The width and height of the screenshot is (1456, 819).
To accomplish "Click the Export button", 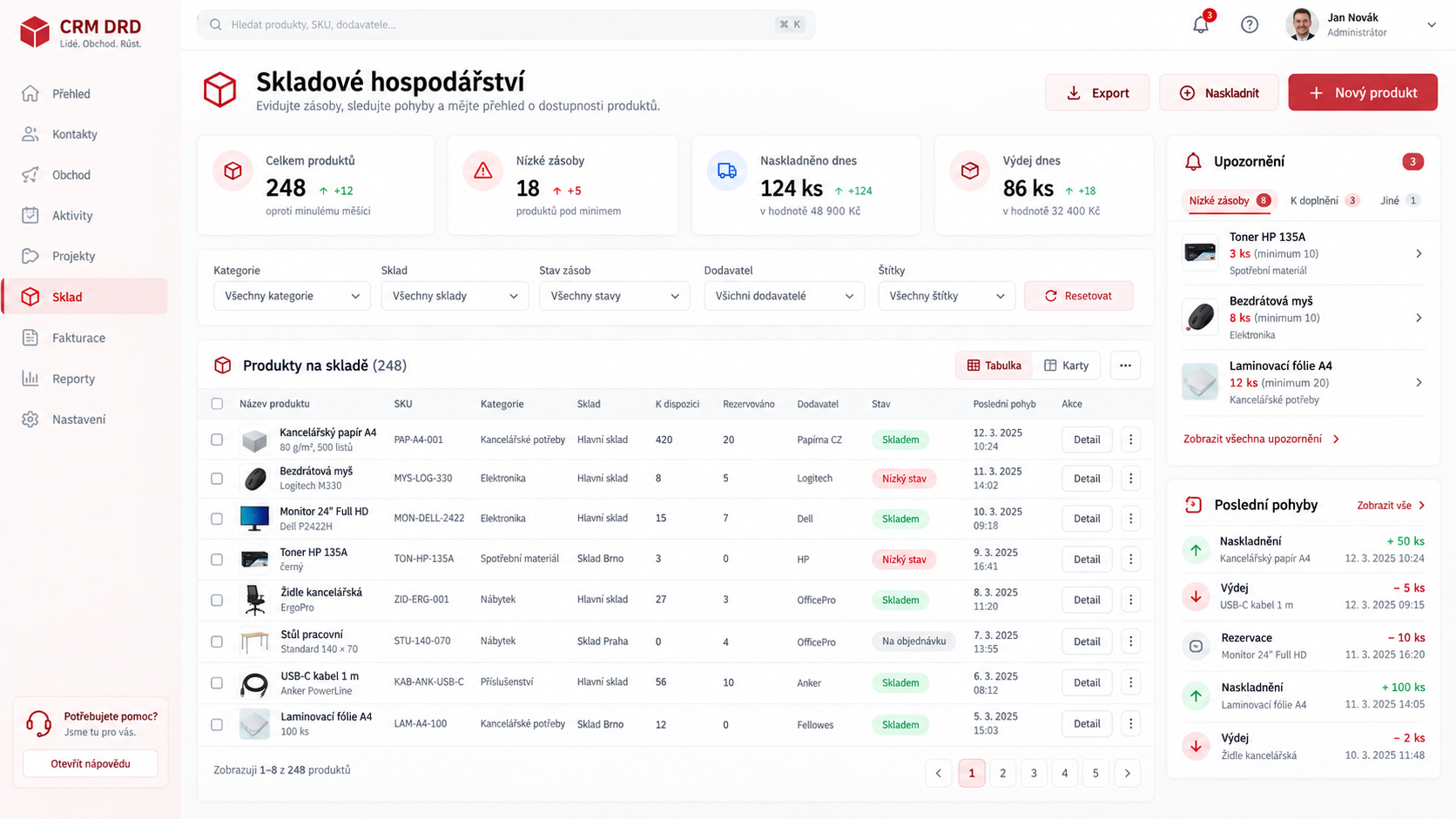I will [1097, 92].
